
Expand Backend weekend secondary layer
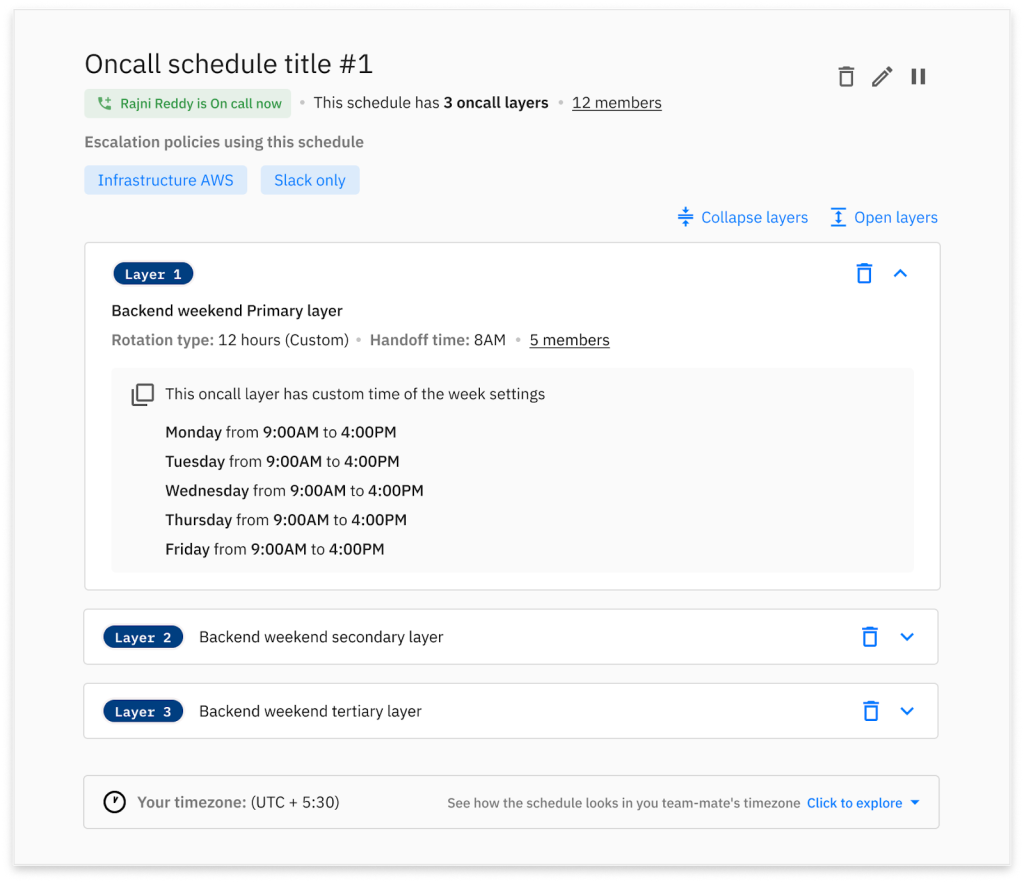(x=907, y=637)
